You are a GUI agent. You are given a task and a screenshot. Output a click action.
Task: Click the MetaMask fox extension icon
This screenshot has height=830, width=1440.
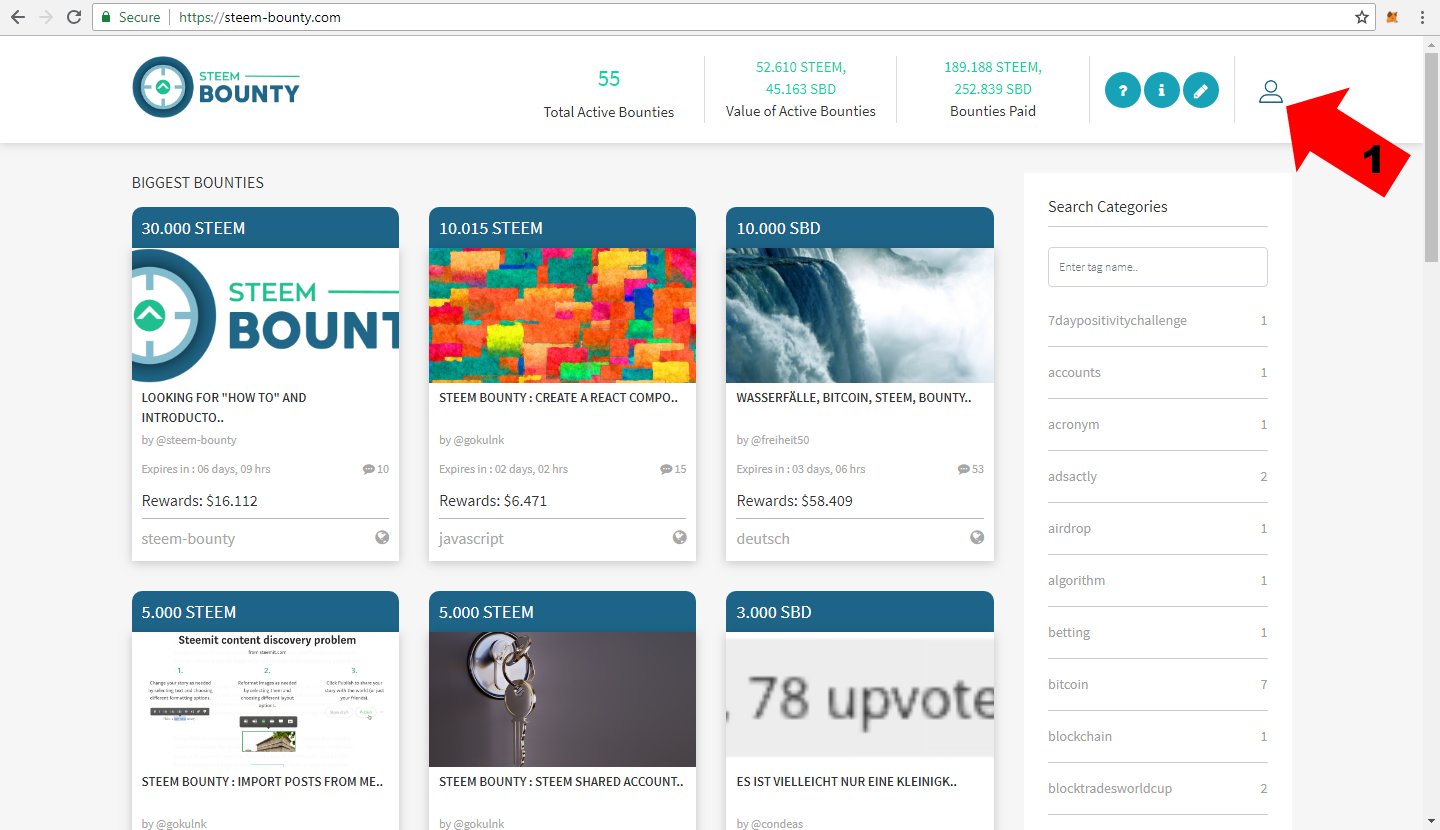click(x=1393, y=17)
